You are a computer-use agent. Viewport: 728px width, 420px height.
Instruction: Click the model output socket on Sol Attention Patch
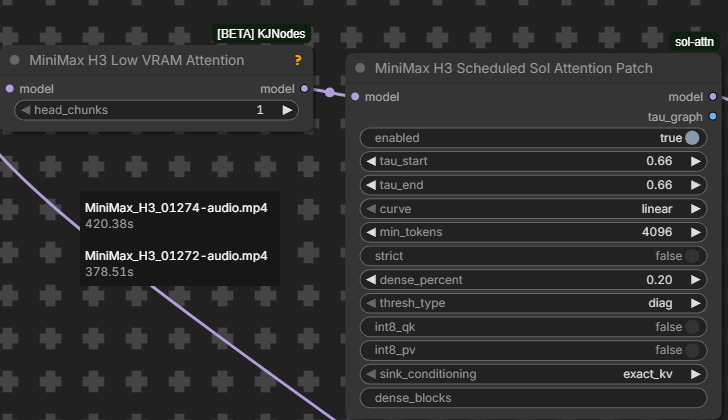[713, 97]
